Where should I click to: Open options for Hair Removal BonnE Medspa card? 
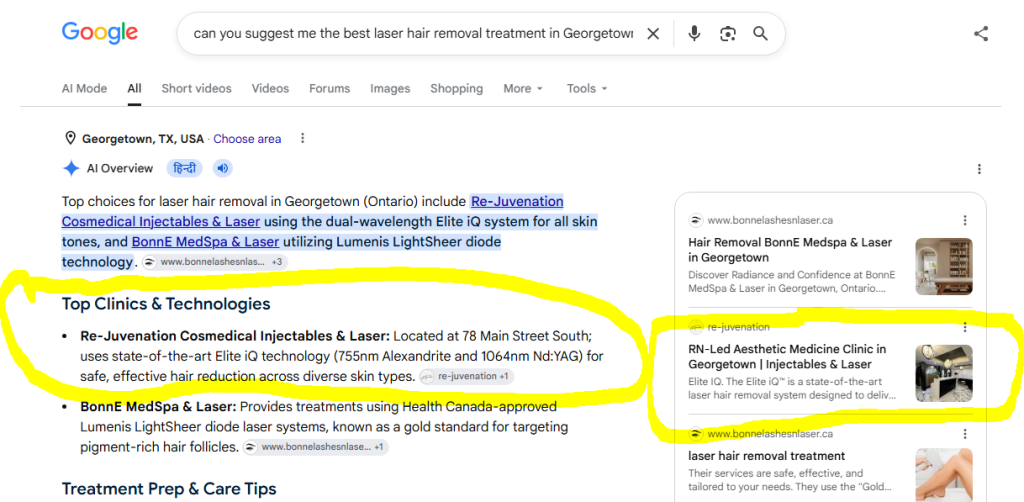pos(965,220)
